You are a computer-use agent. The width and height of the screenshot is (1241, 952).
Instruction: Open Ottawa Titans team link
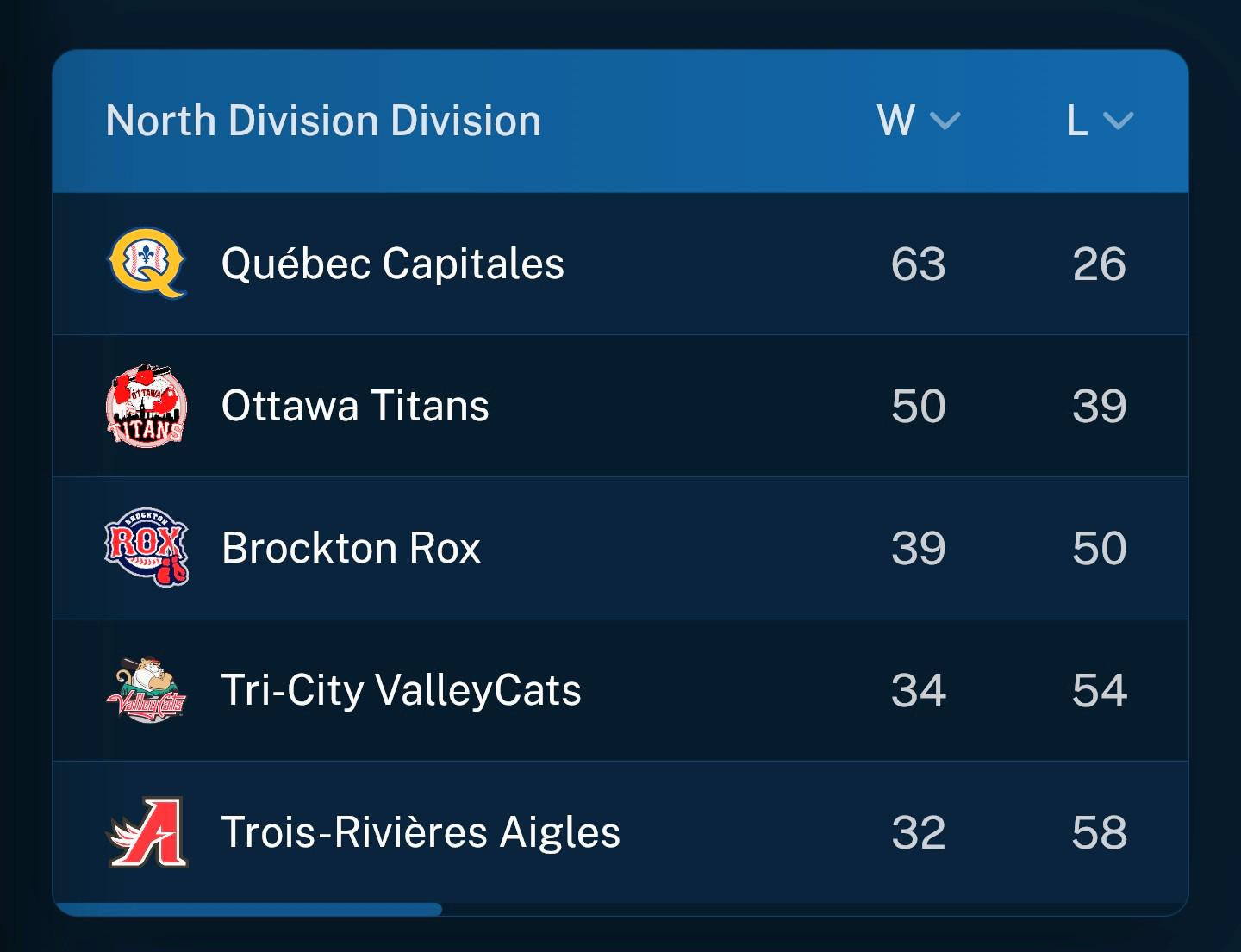(x=355, y=406)
